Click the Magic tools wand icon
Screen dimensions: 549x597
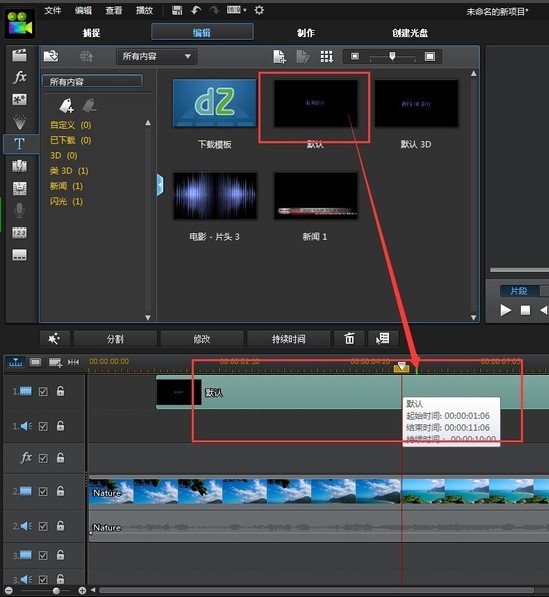(x=54, y=338)
